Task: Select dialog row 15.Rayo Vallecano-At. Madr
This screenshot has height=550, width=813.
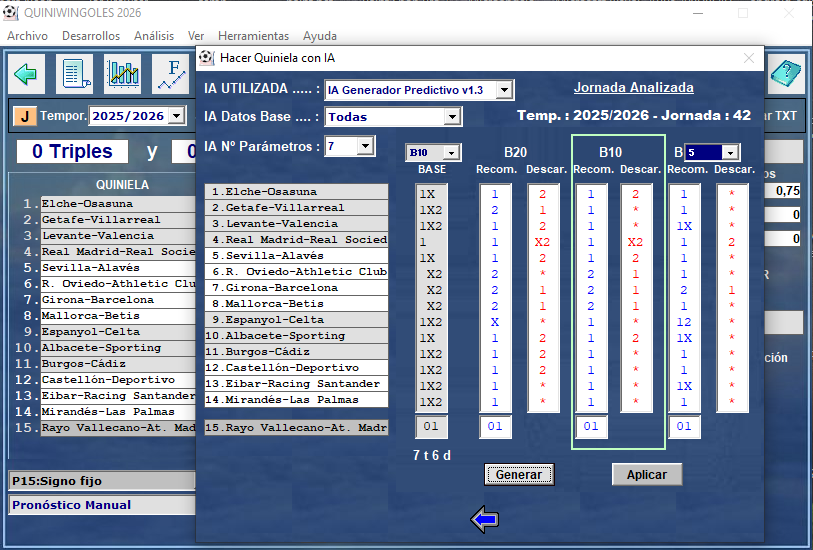Action: pyautogui.click(x=296, y=428)
